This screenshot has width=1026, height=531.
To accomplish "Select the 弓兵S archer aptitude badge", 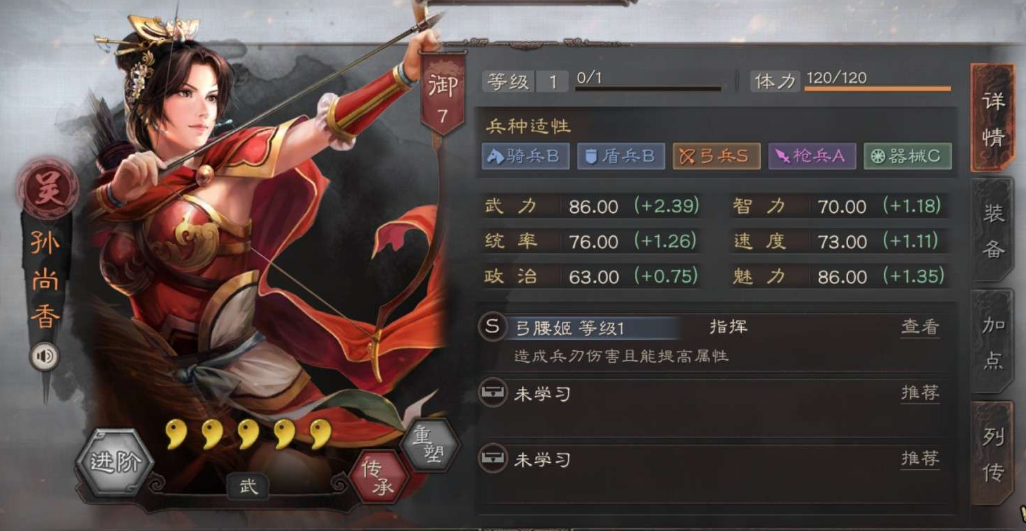I will pos(716,156).
